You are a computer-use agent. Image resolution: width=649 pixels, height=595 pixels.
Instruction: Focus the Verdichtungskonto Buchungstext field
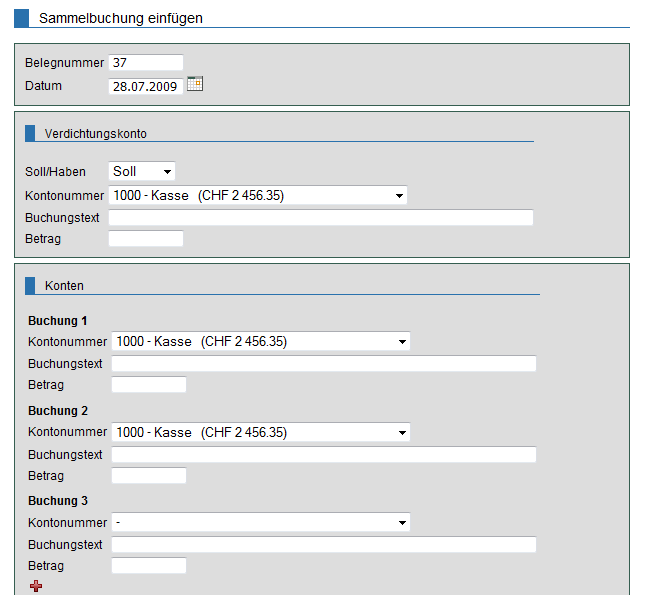pos(320,218)
